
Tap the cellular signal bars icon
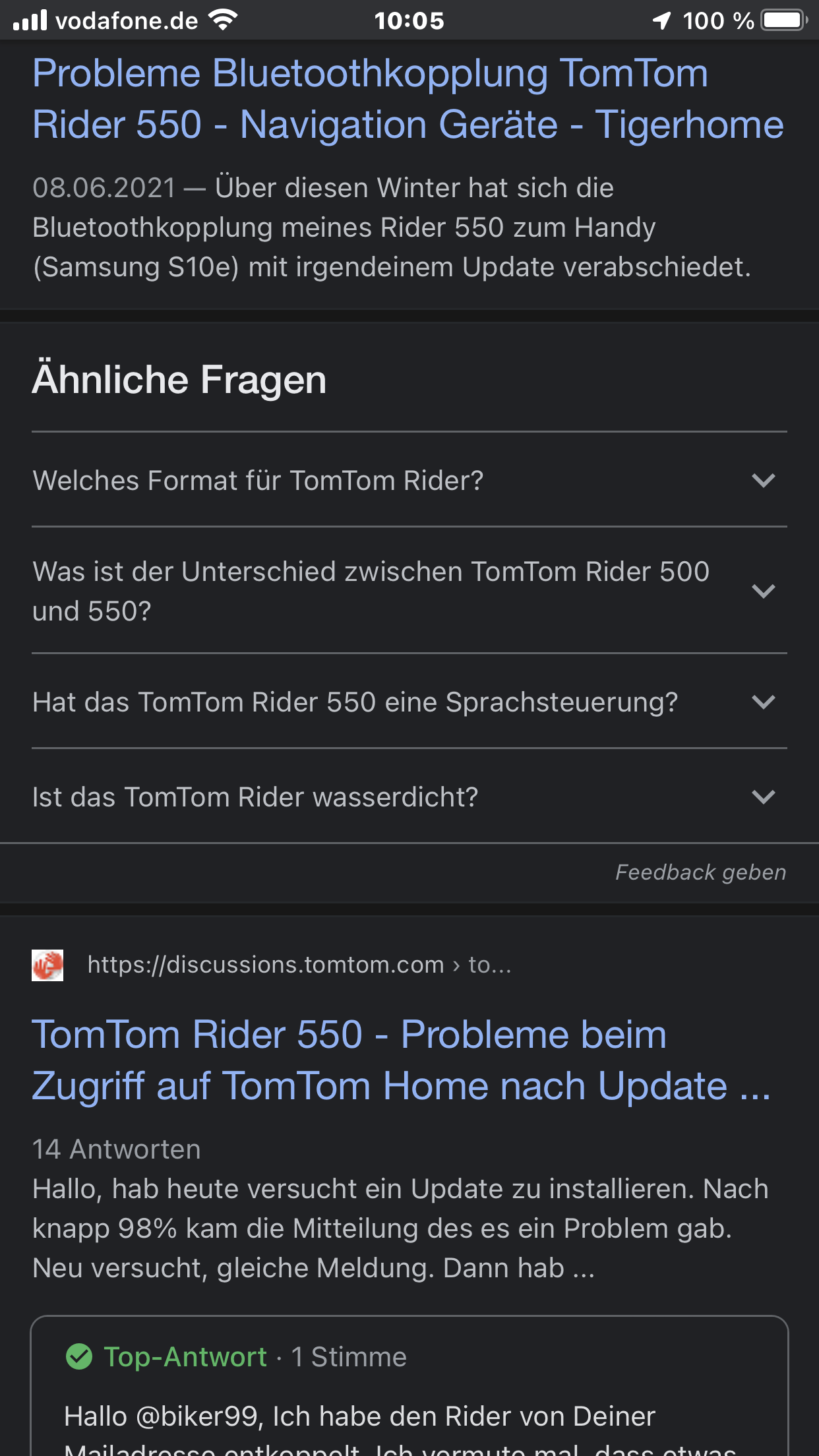point(30,20)
